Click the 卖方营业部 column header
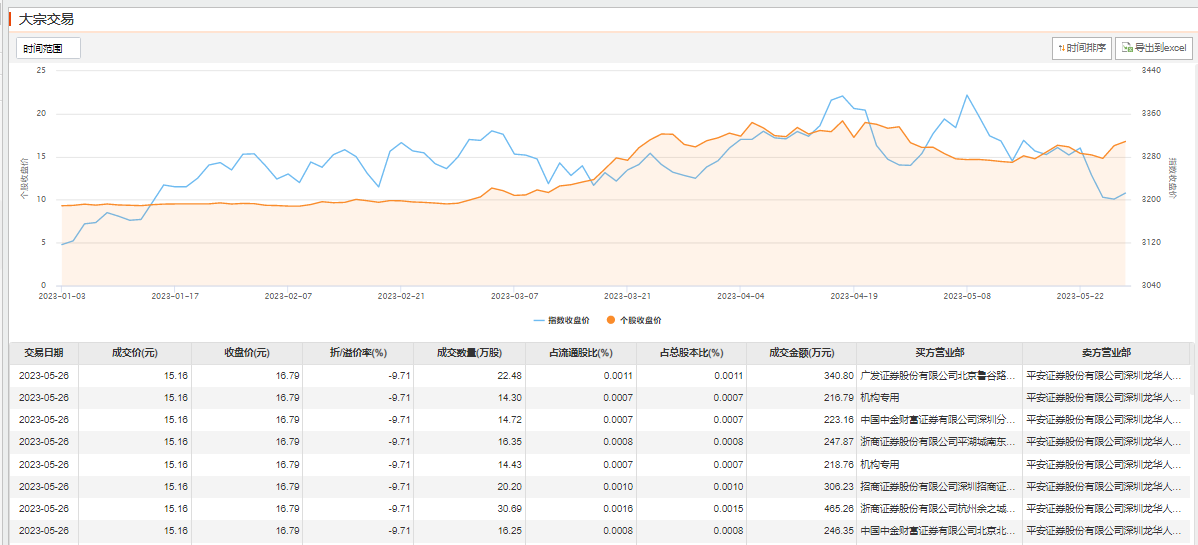 click(1106, 353)
